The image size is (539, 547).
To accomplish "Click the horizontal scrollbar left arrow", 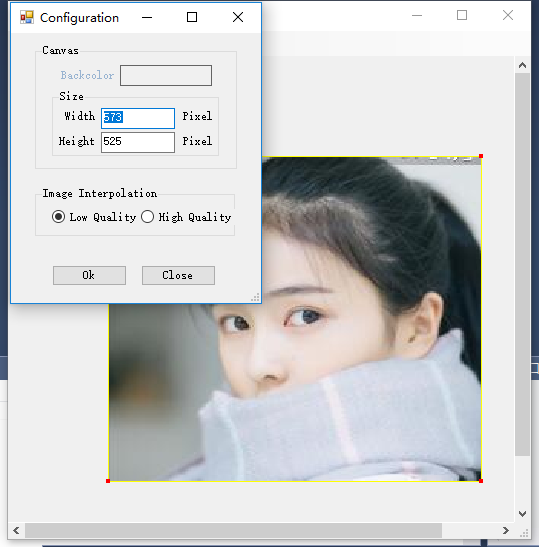I will (16, 531).
